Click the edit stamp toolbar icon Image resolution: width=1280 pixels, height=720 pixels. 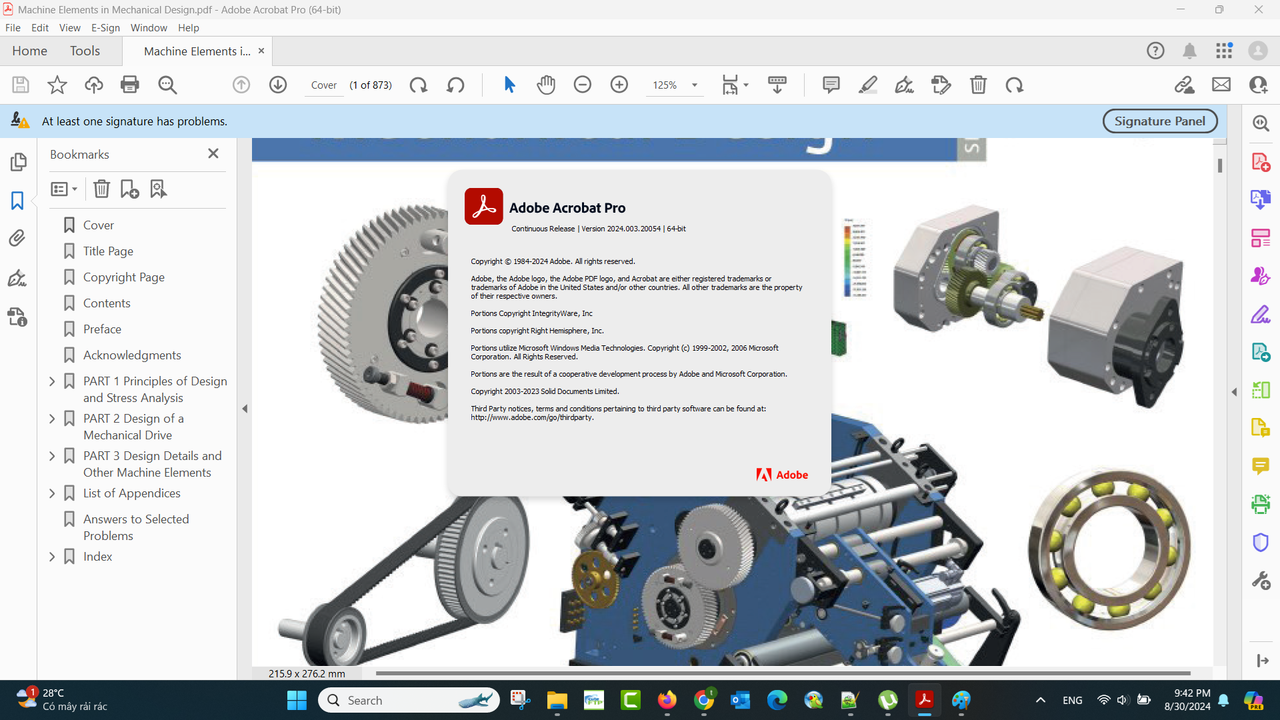click(x=941, y=85)
